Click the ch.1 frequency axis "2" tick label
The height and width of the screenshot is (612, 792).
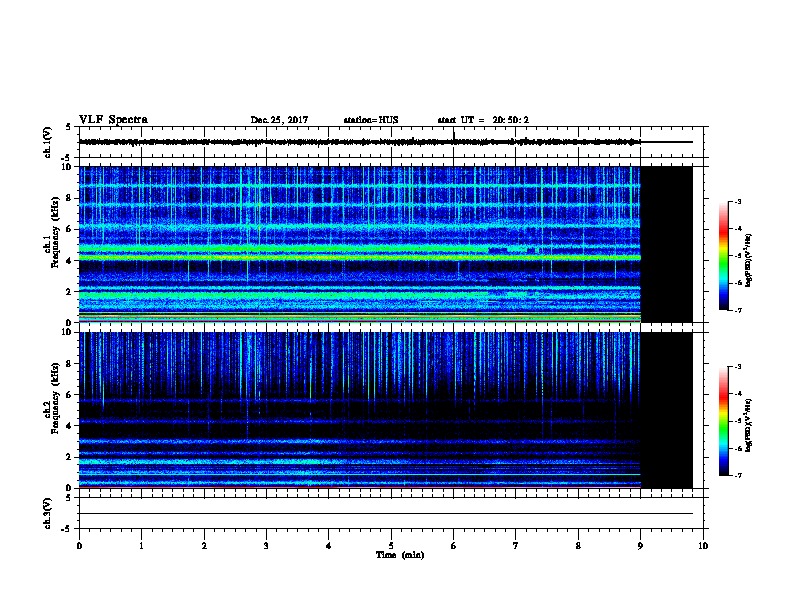coord(70,292)
